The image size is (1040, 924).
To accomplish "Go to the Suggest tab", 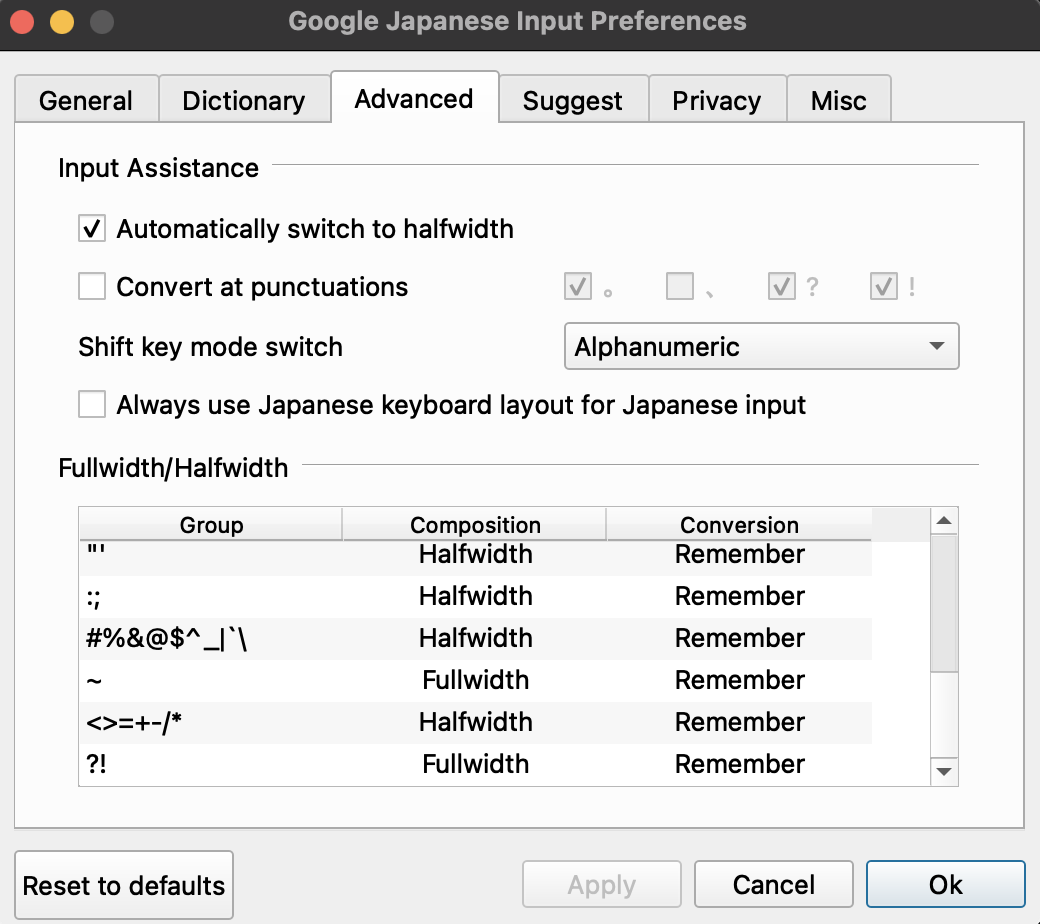I will tap(572, 100).
